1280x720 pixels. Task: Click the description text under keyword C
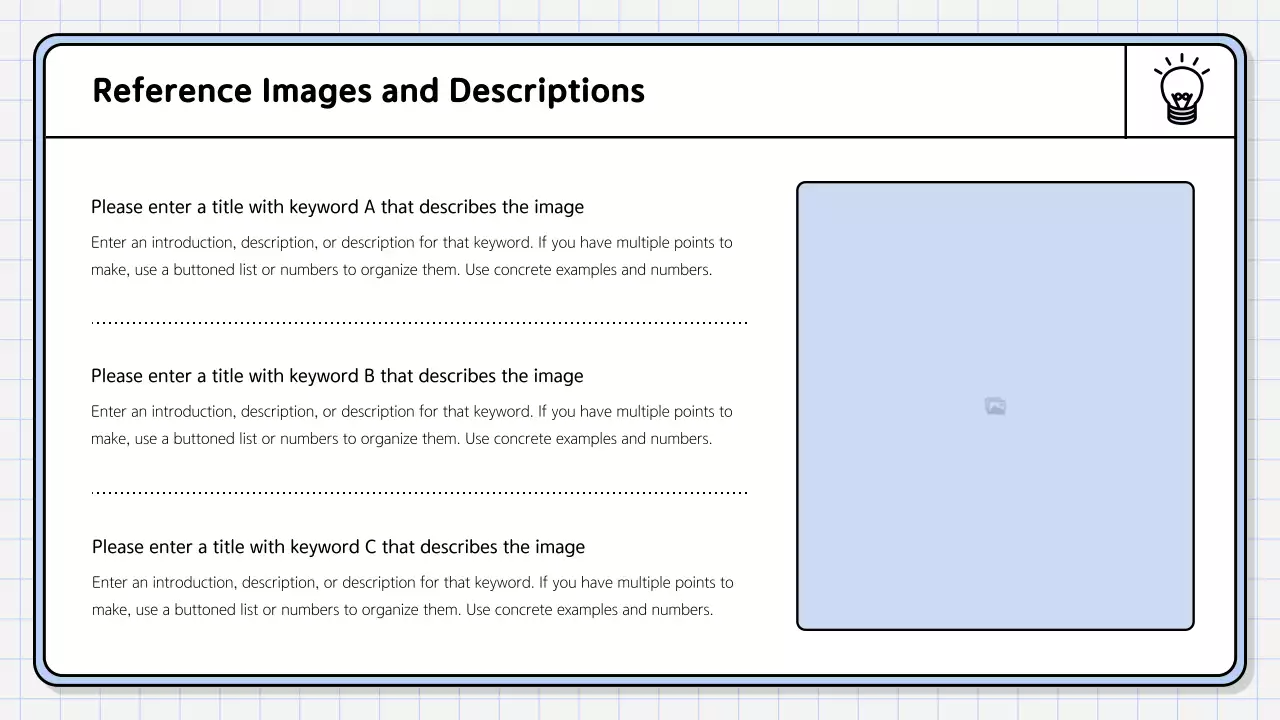tap(412, 595)
